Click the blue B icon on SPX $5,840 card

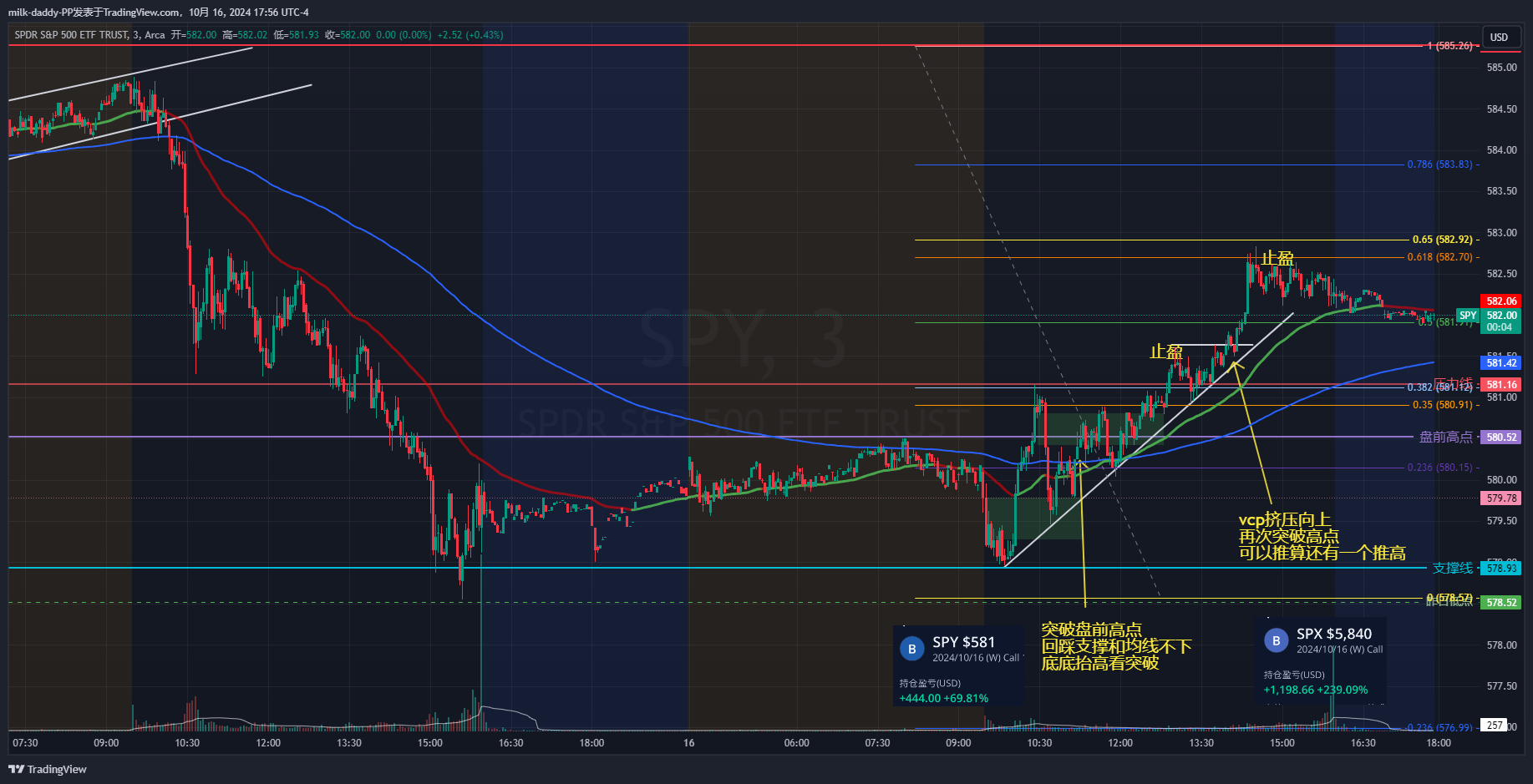pos(1275,640)
